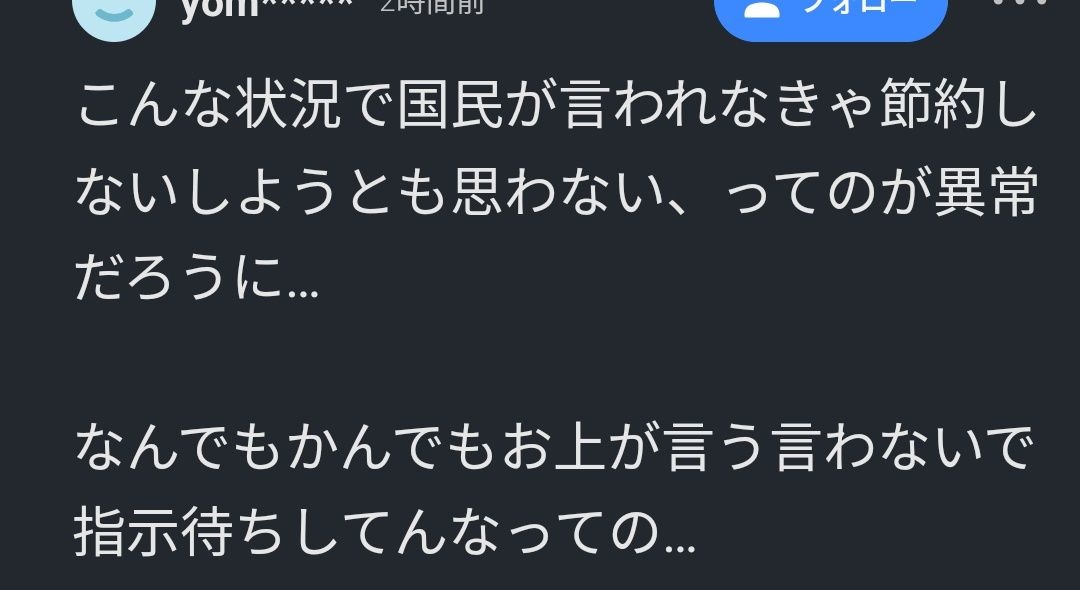Viewport: 1080px width, 590px height.
Task: Click the line 指示待ちしてんなっての...
Action: click(384, 532)
